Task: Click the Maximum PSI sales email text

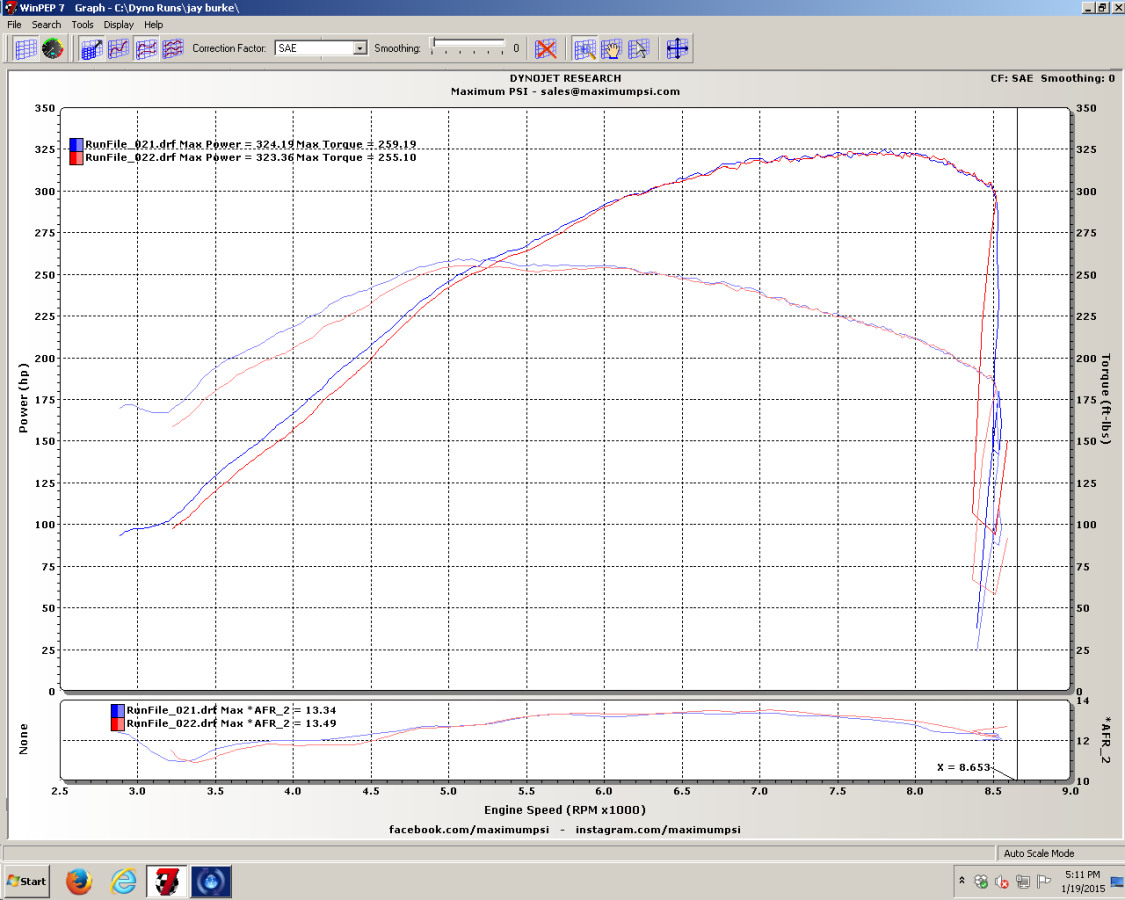Action: tap(565, 92)
